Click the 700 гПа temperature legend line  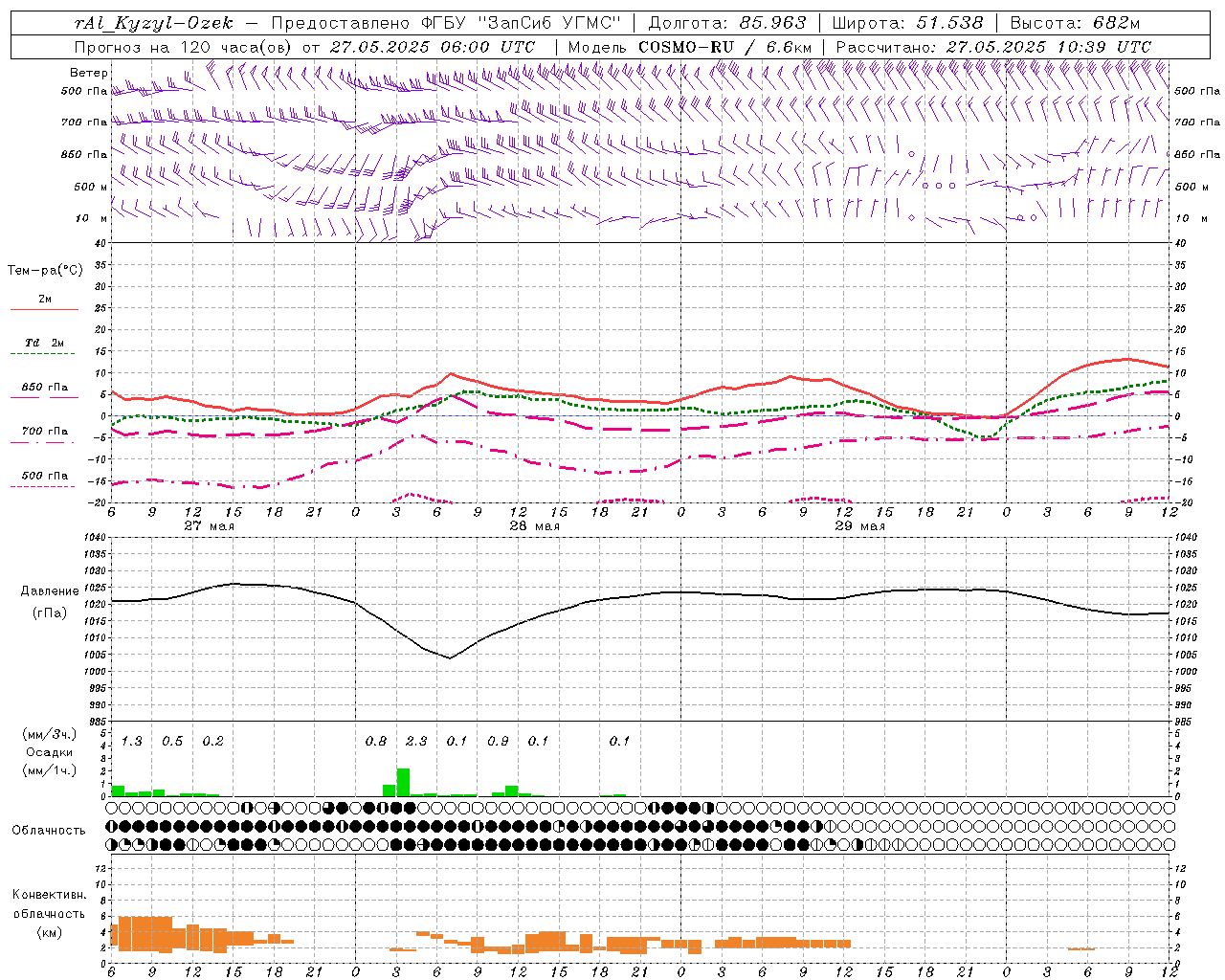pos(44,443)
